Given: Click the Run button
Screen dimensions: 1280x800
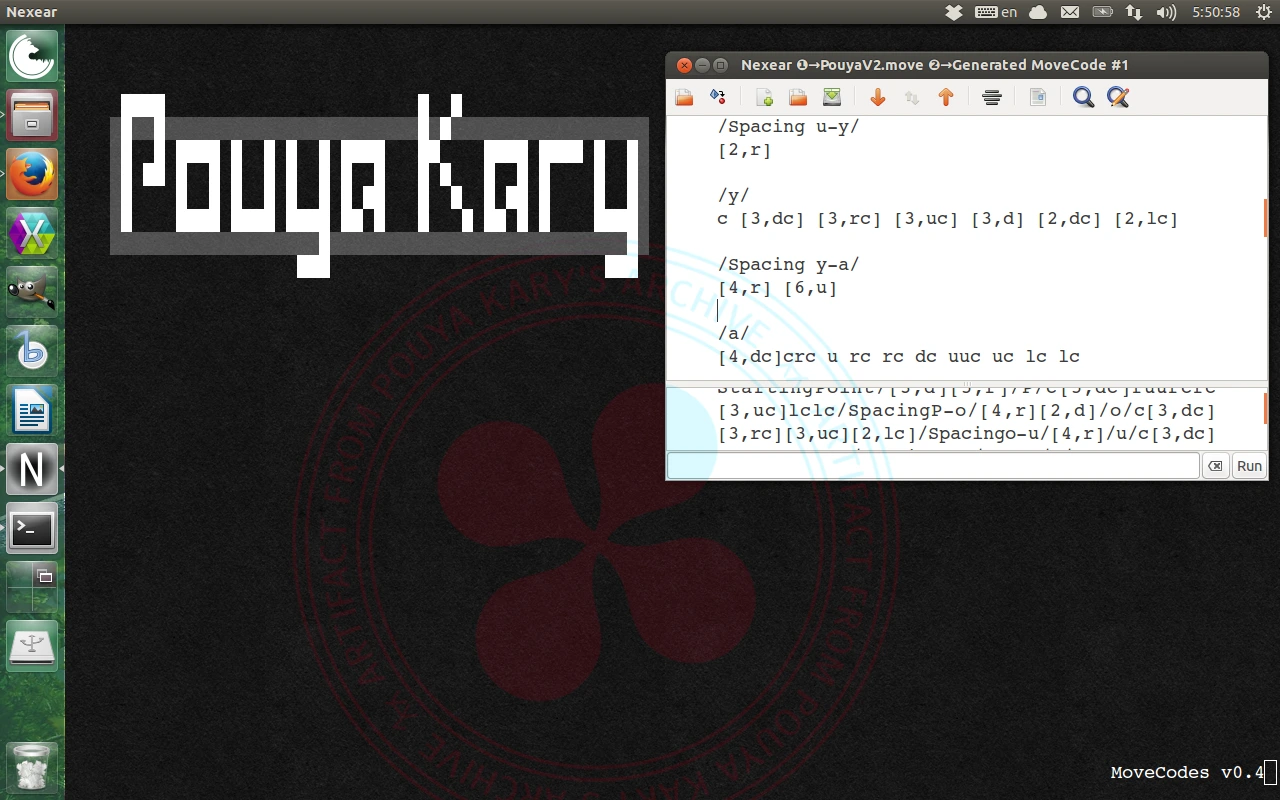Looking at the screenshot, I should click(x=1249, y=466).
